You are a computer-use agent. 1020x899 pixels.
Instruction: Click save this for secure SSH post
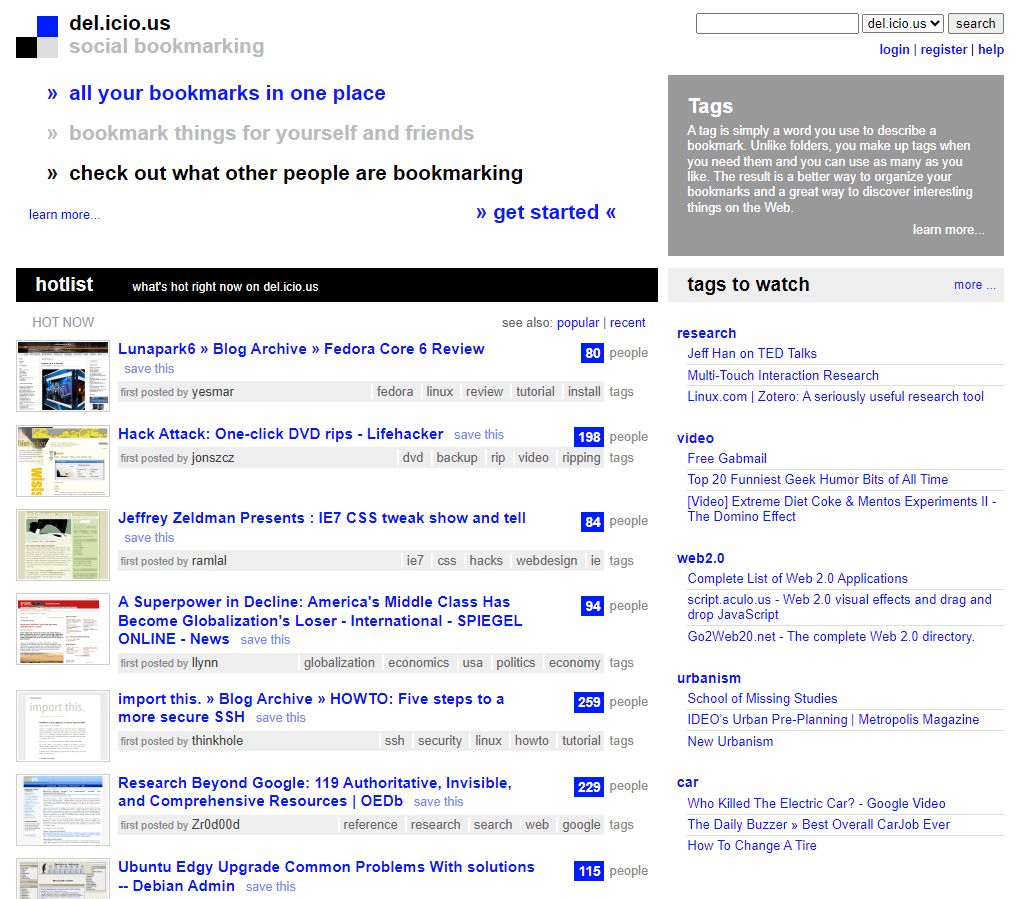click(280, 718)
